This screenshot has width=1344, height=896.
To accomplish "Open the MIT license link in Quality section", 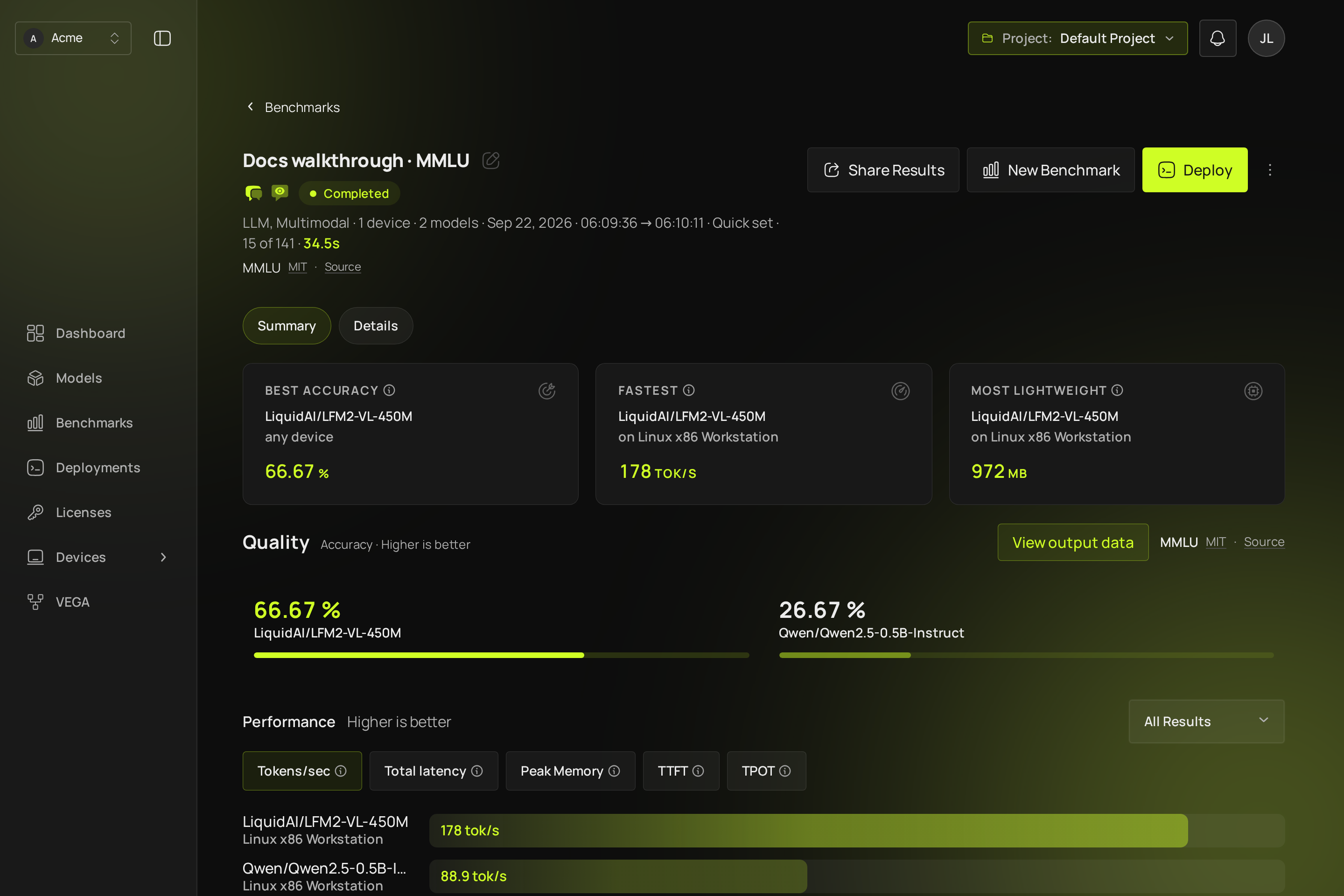I will [1215, 542].
